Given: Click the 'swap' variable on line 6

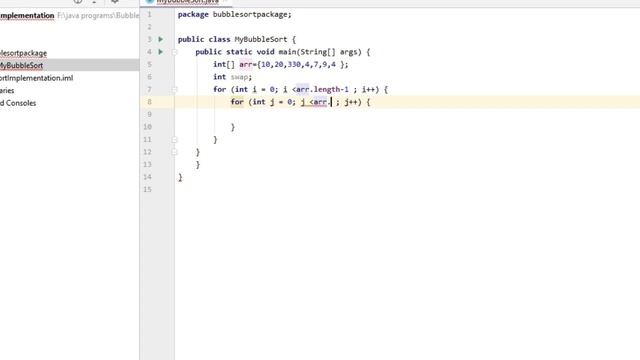Looking at the screenshot, I should [x=240, y=77].
